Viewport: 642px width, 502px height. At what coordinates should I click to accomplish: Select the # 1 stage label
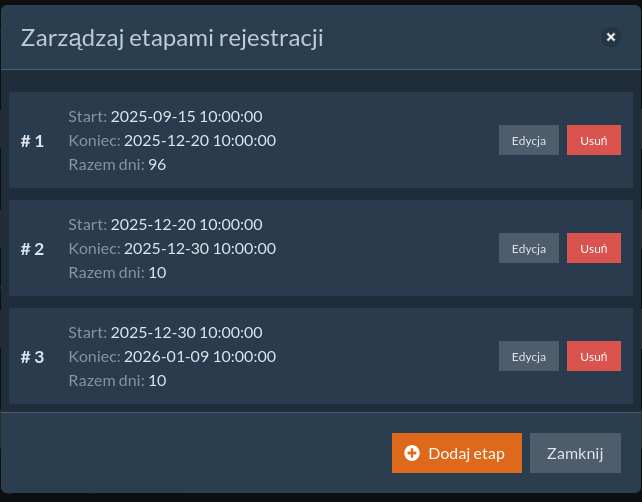[x=33, y=141]
